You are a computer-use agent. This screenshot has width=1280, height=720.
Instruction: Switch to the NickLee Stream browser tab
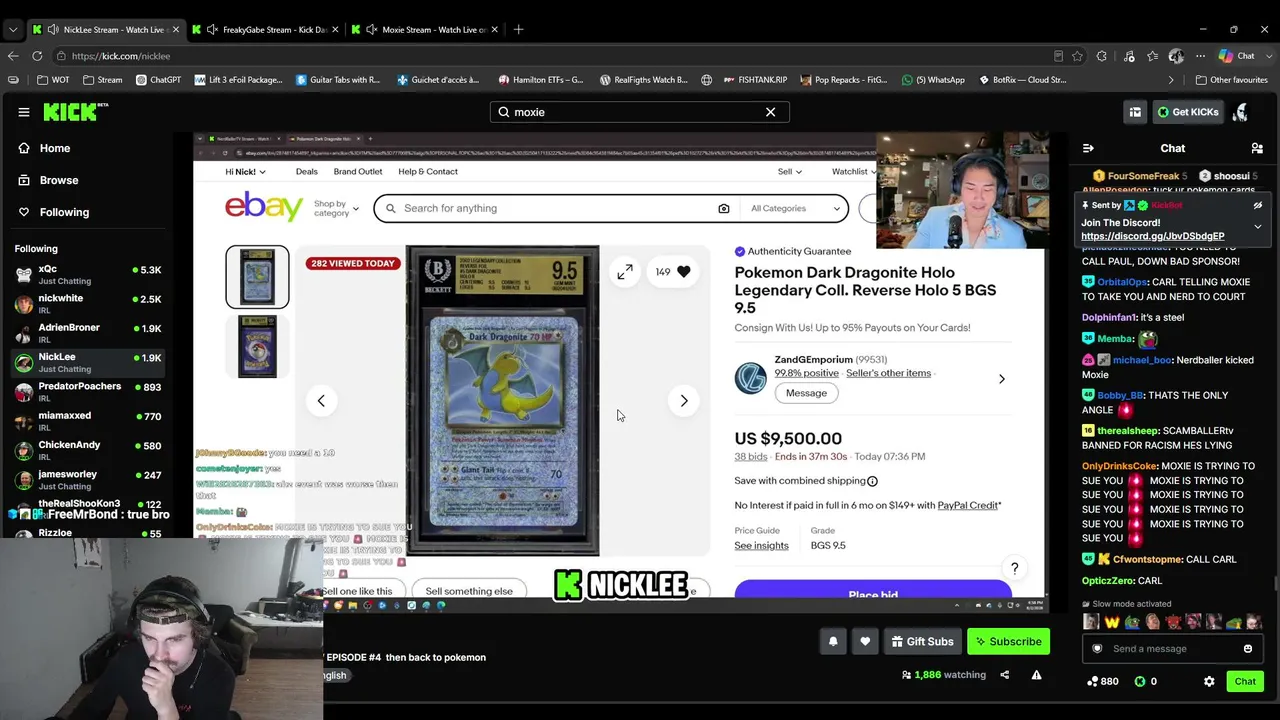(x=106, y=29)
